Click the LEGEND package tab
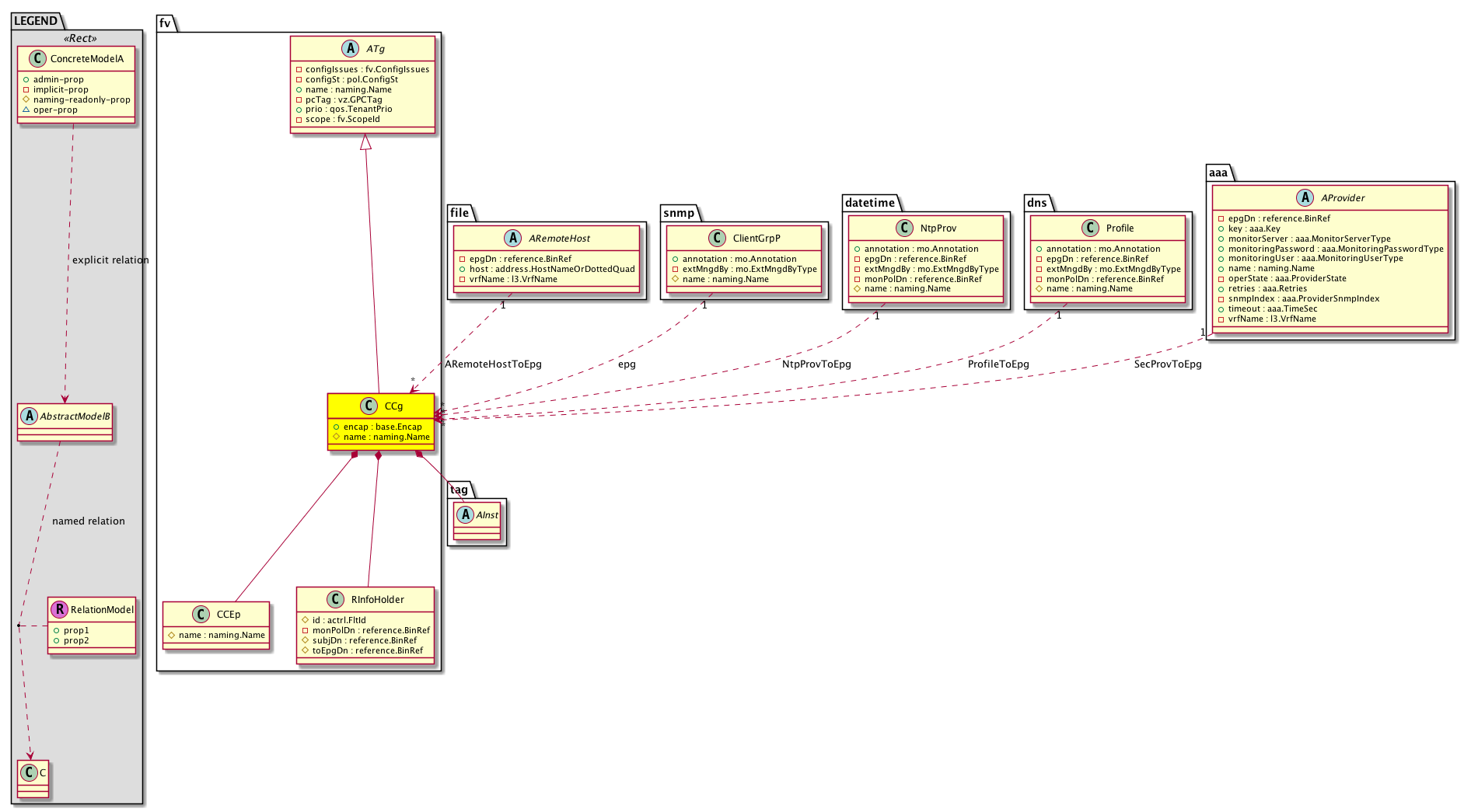 click(x=36, y=21)
